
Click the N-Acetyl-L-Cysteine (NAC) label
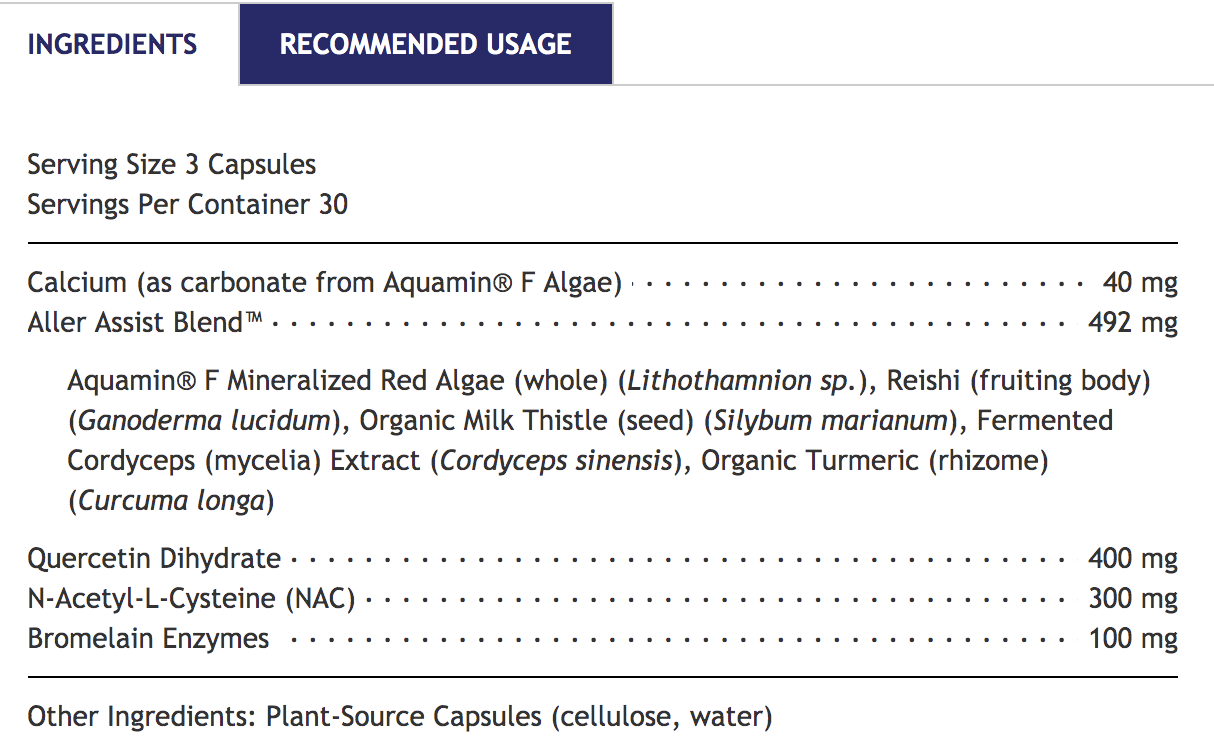tap(191, 599)
